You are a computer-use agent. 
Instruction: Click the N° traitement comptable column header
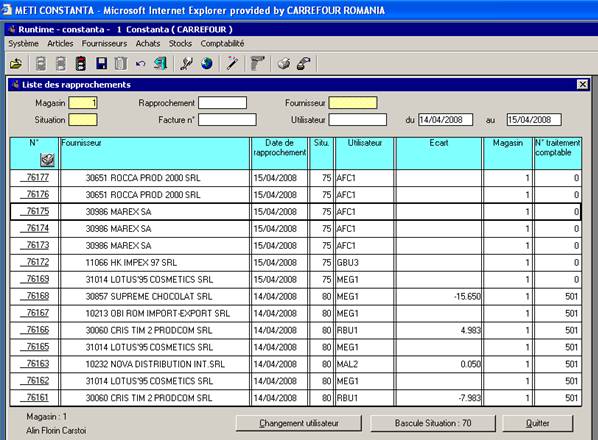point(558,154)
